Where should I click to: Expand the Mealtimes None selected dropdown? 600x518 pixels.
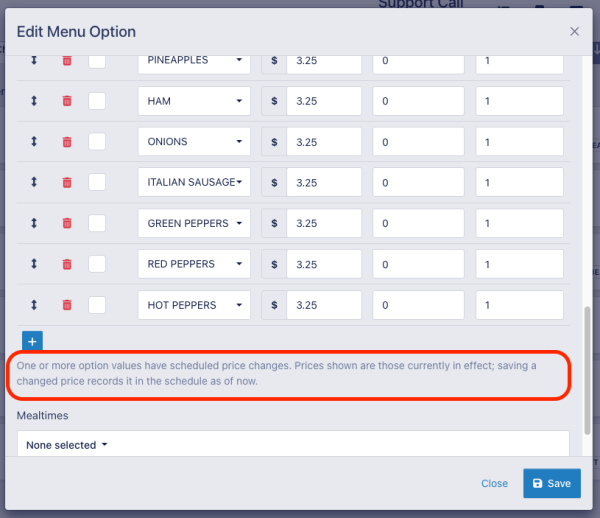pyautogui.click(x=293, y=444)
